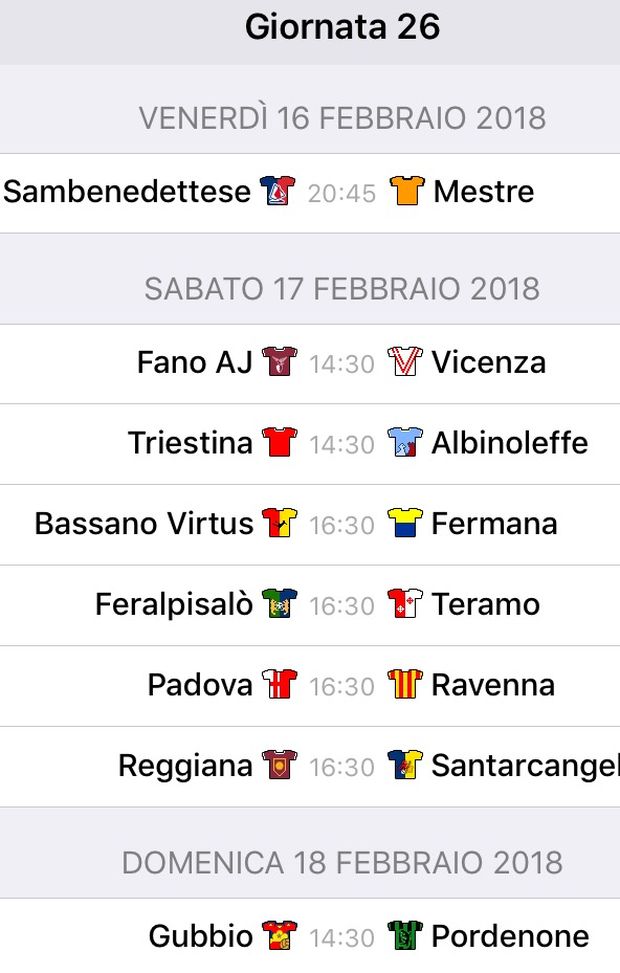Open the Santarcangelo team name
620x973 pixels.
point(526,766)
